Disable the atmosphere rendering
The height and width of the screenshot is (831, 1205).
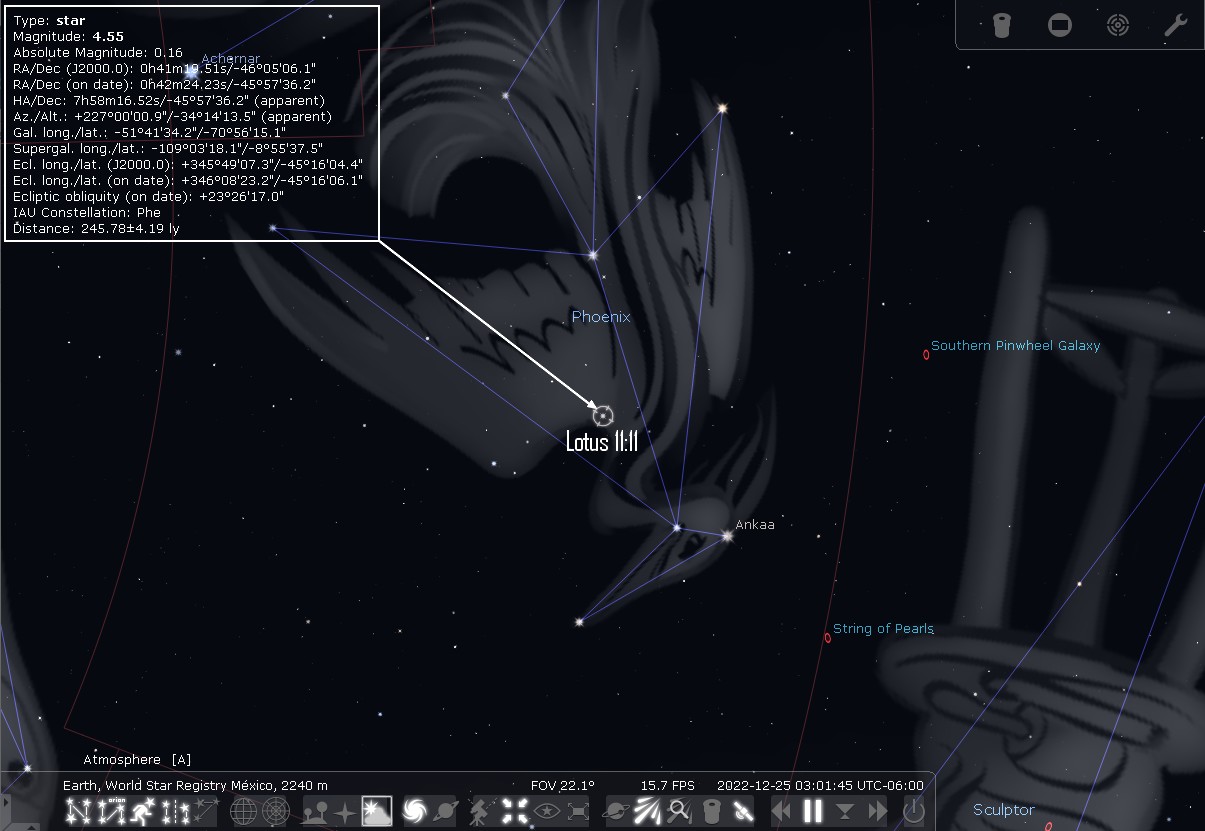pyautogui.click(x=377, y=811)
